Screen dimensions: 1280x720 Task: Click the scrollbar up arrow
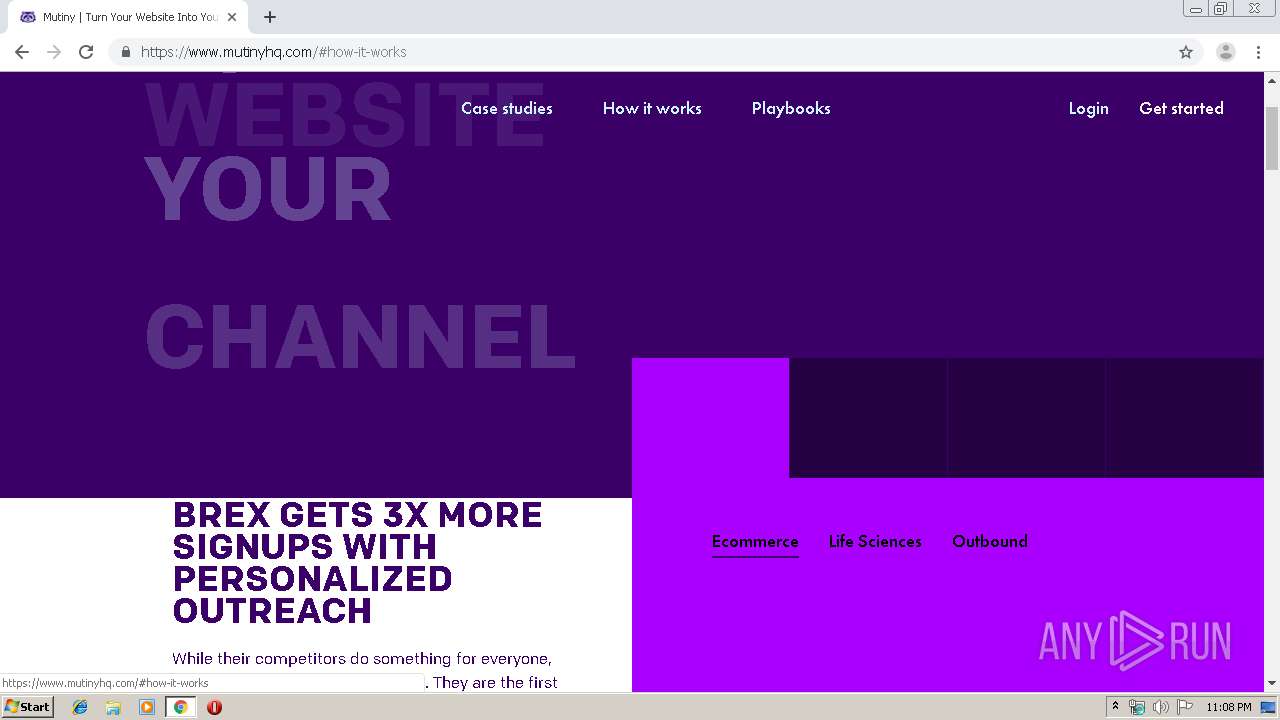(x=1272, y=79)
